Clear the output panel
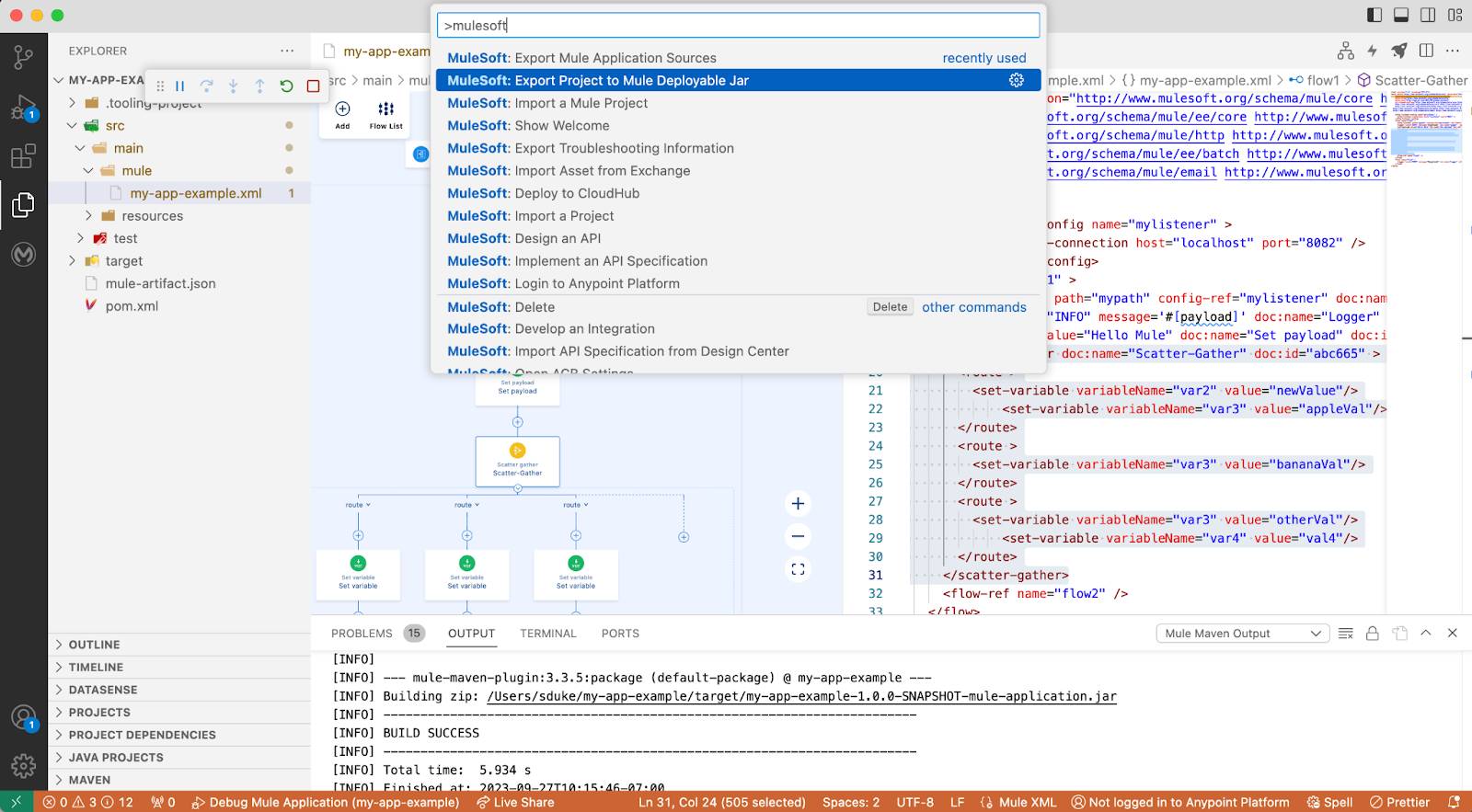1472x812 pixels. pyautogui.click(x=1346, y=633)
